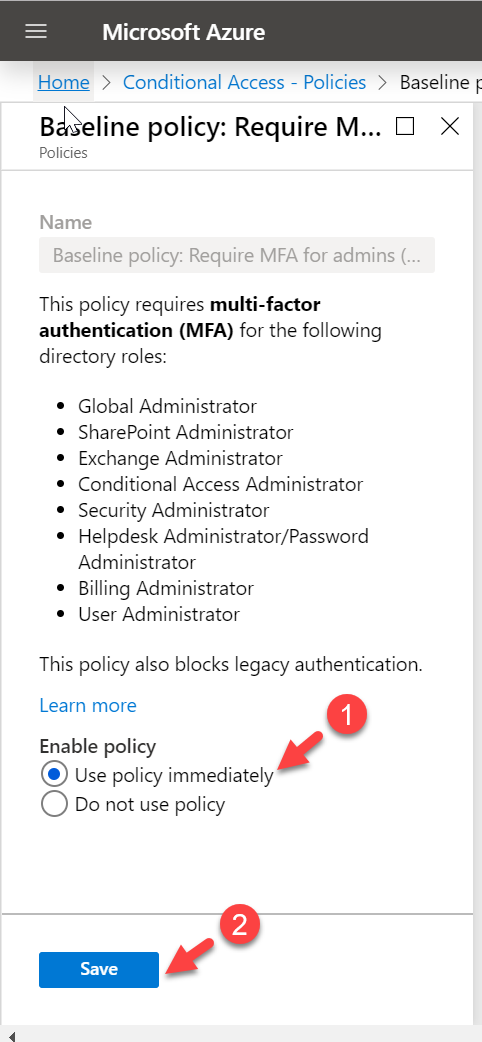Click the horizontal scrollbar left arrow
This screenshot has height=1042, width=482.
point(11,1035)
